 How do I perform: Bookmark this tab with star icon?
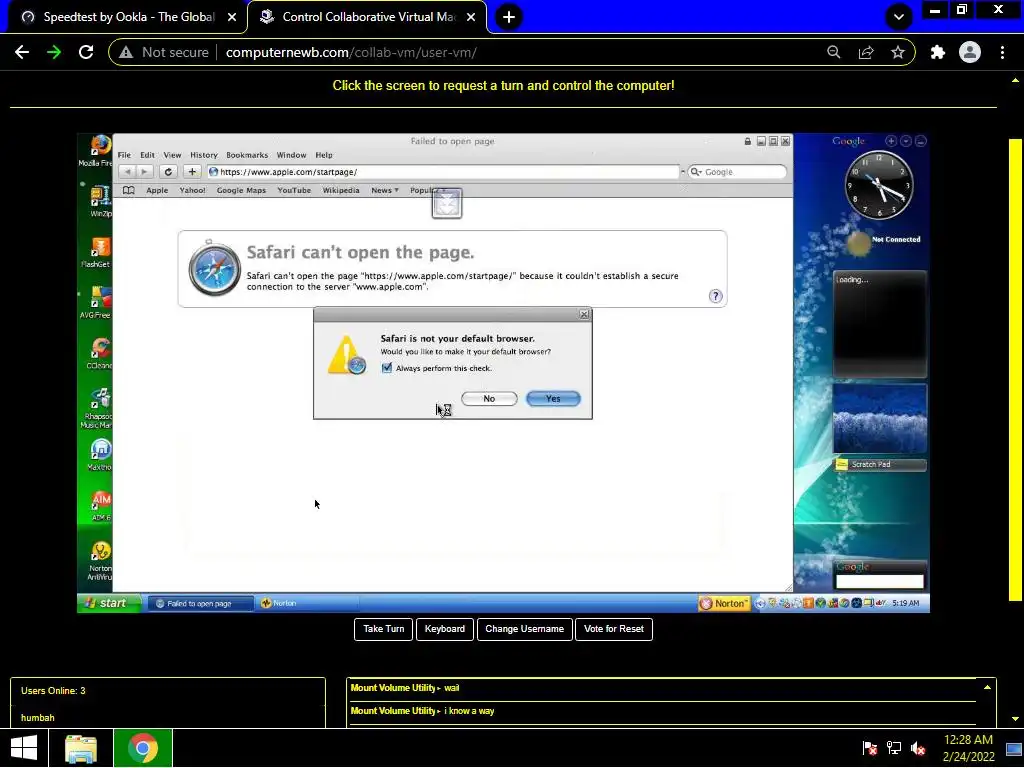point(898,52)
